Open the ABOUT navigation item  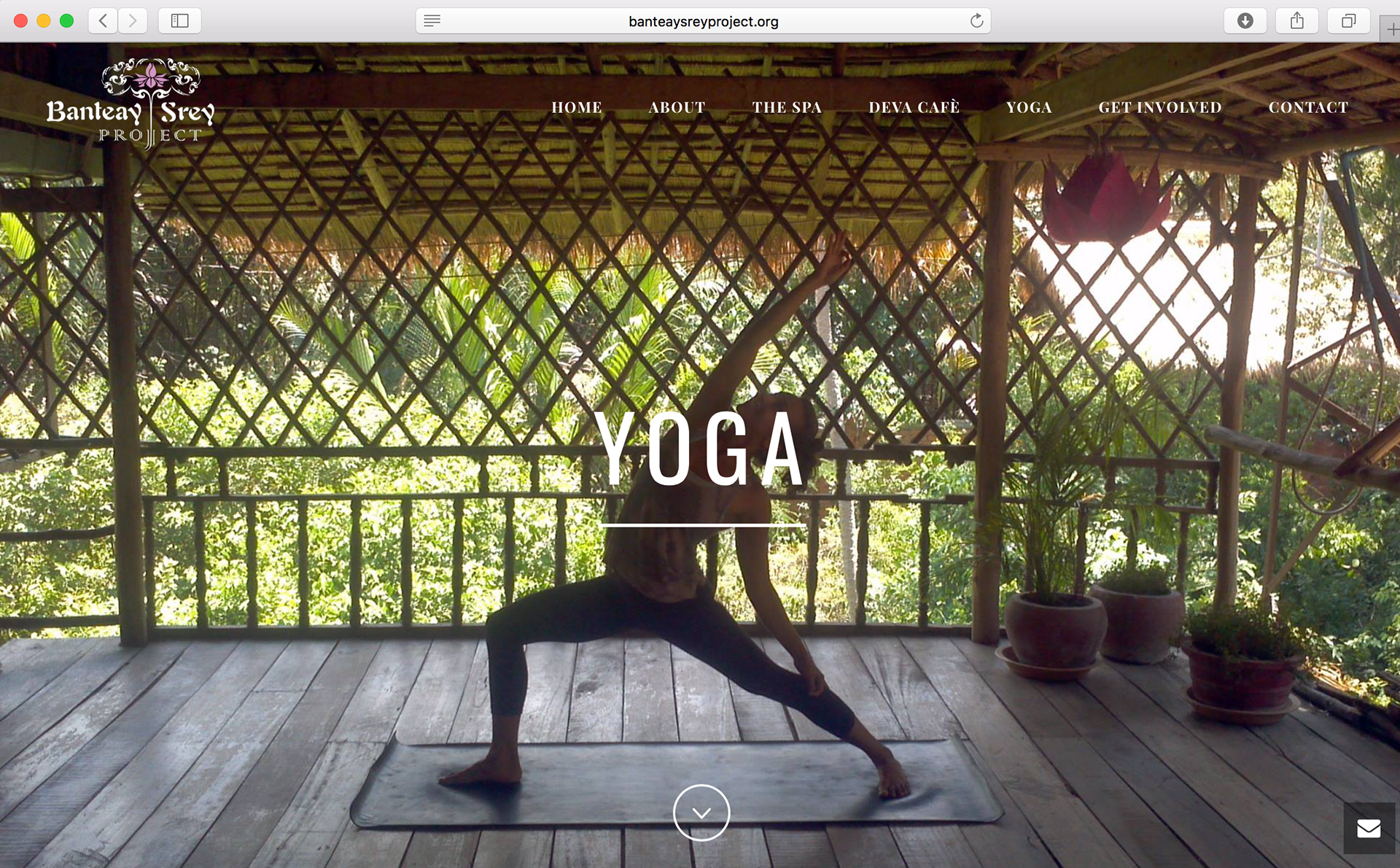pos(677,107)
